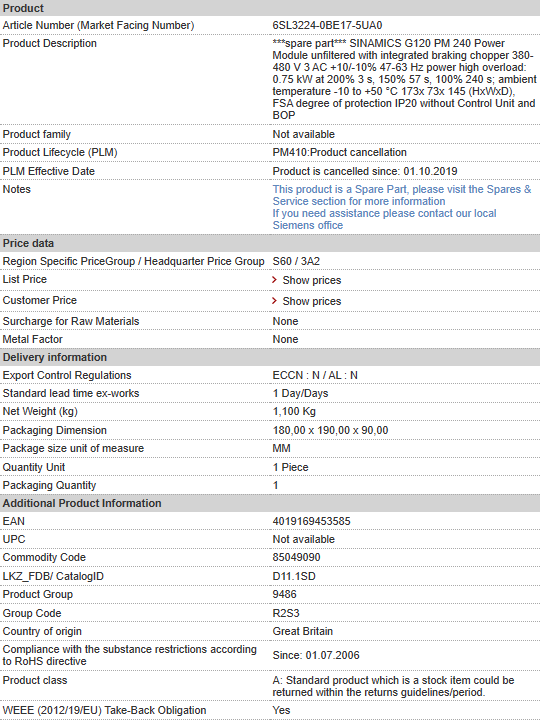Viewport: 544px width, 723px height.
Task: Select EAN number 4019169453585
Action: click(311, 522)
